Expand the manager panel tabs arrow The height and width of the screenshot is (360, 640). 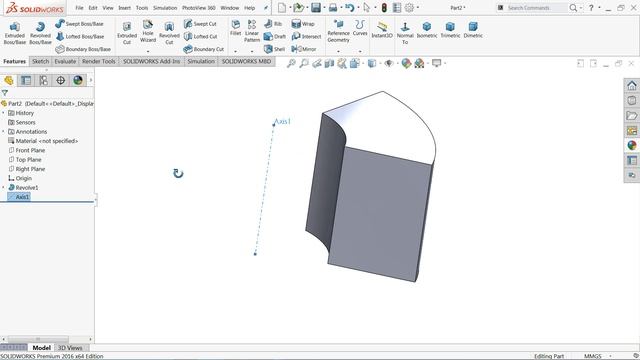click(91, 80)
